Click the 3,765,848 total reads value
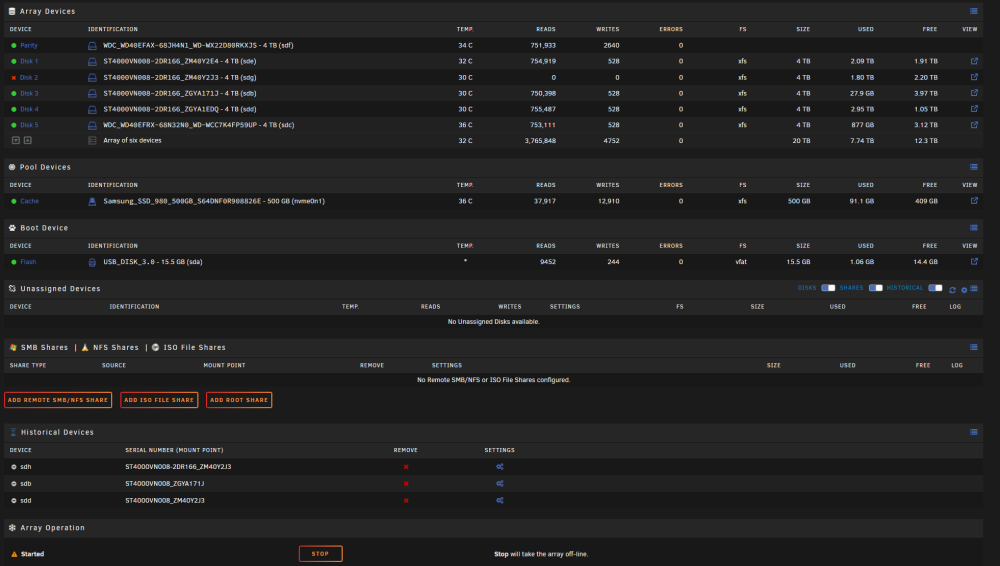The height and width of the screenshot is (566, 1000). (540, 141)
